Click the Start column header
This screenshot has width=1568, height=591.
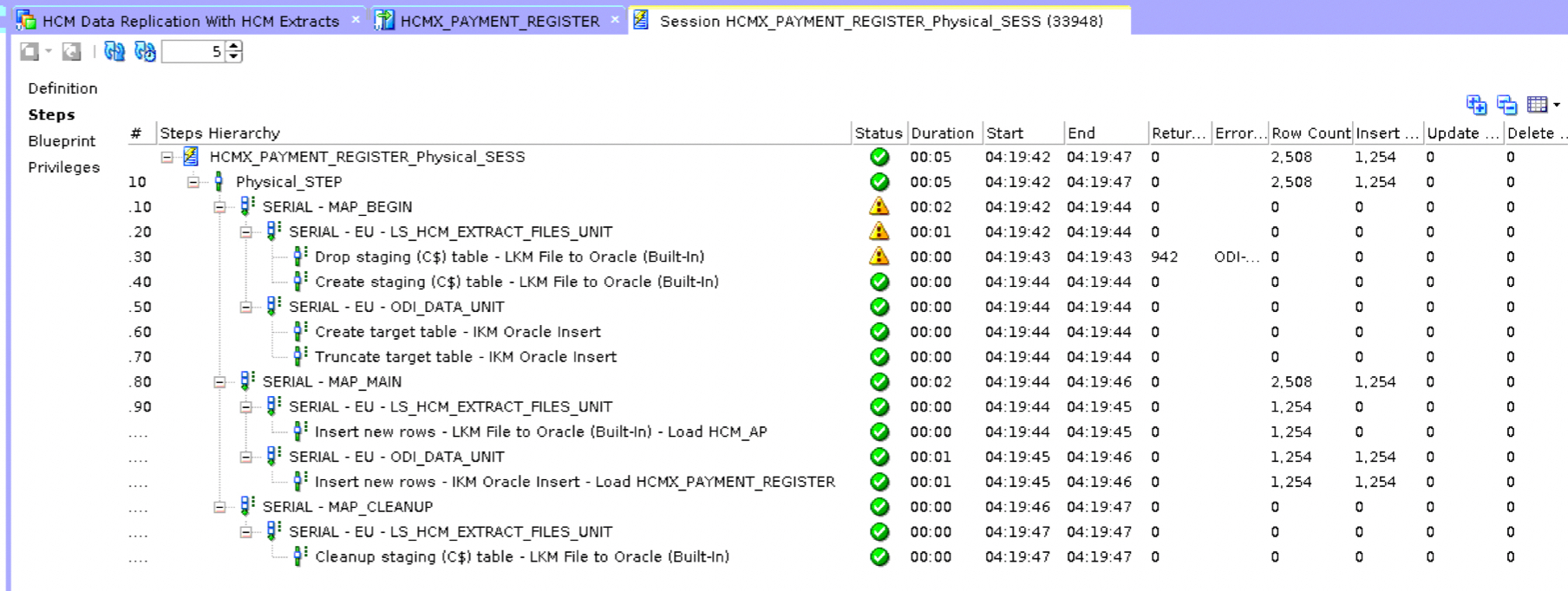coord(1022,133)
